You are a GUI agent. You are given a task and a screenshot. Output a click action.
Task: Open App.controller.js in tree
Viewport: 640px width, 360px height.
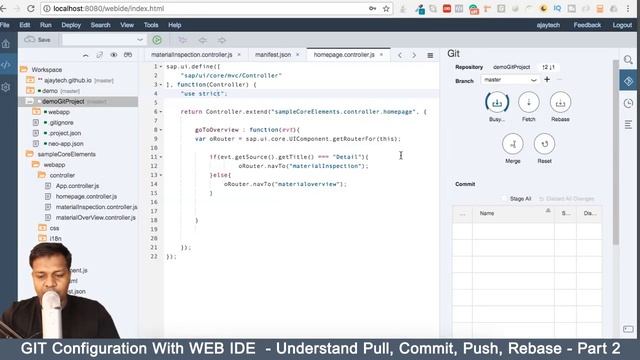(77, 186)
